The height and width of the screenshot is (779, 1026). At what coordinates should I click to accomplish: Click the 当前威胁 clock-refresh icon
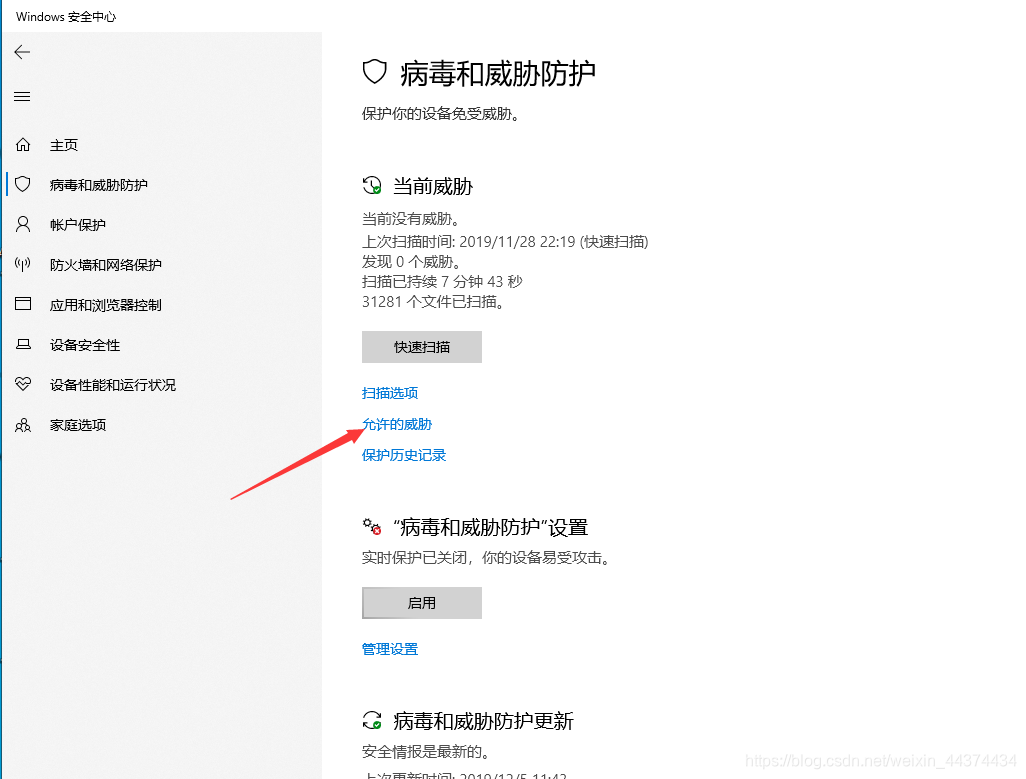pyautogui.click(x=372, y=186)
